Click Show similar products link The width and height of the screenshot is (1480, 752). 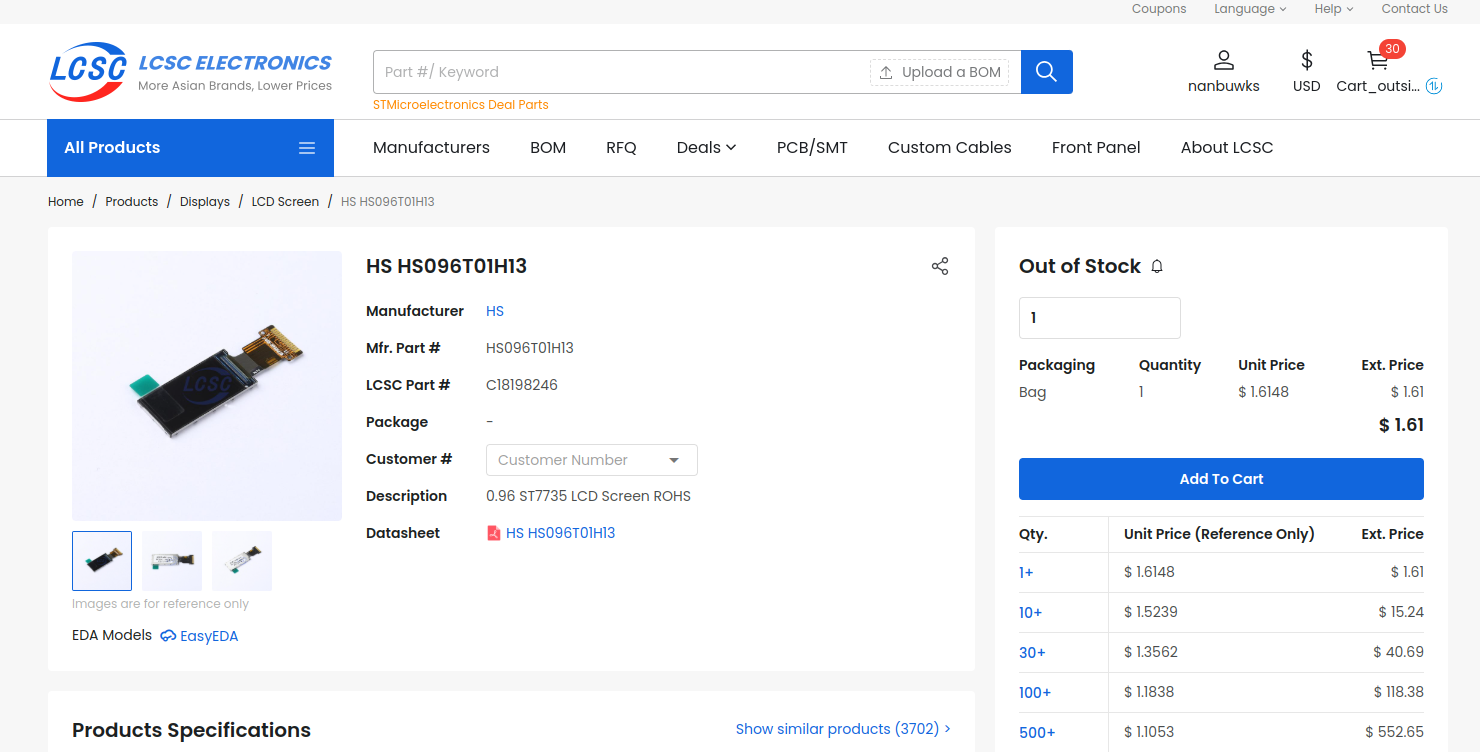843,729
